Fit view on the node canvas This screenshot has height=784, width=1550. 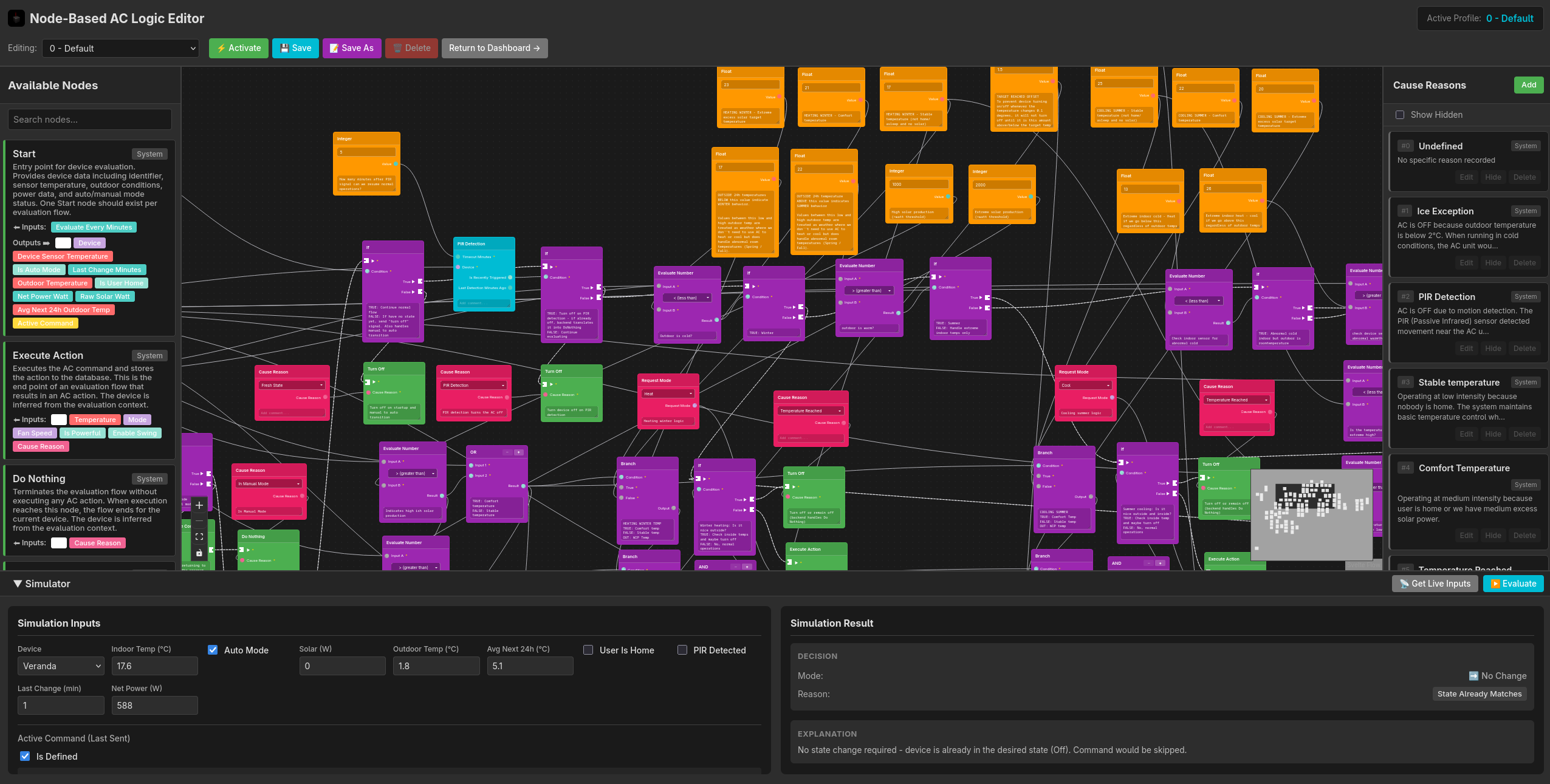click(199, 537)
